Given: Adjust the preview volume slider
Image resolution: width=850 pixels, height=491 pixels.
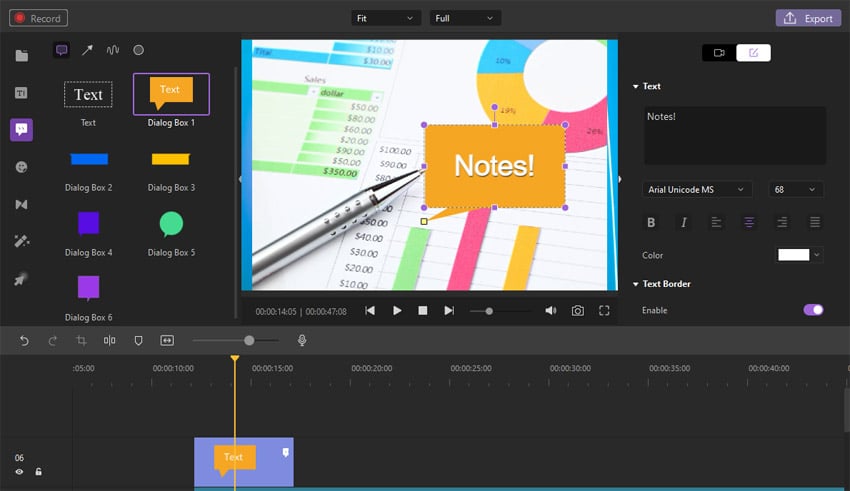Looking at the screenshot, I should (x=489, y=311).
